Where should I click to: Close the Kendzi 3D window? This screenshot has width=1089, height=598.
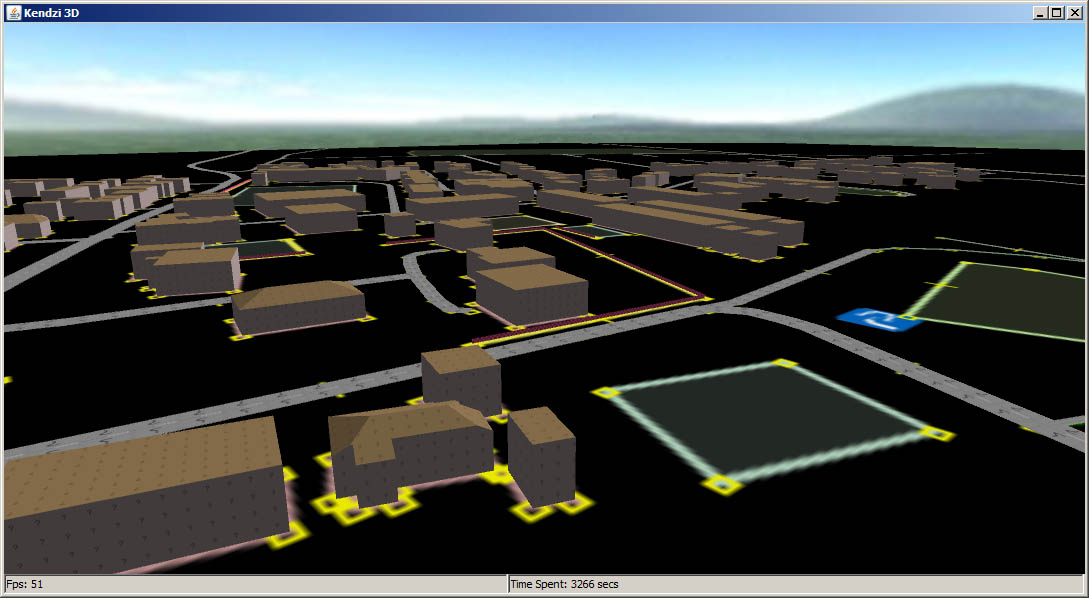click(x=1074, y=13)
